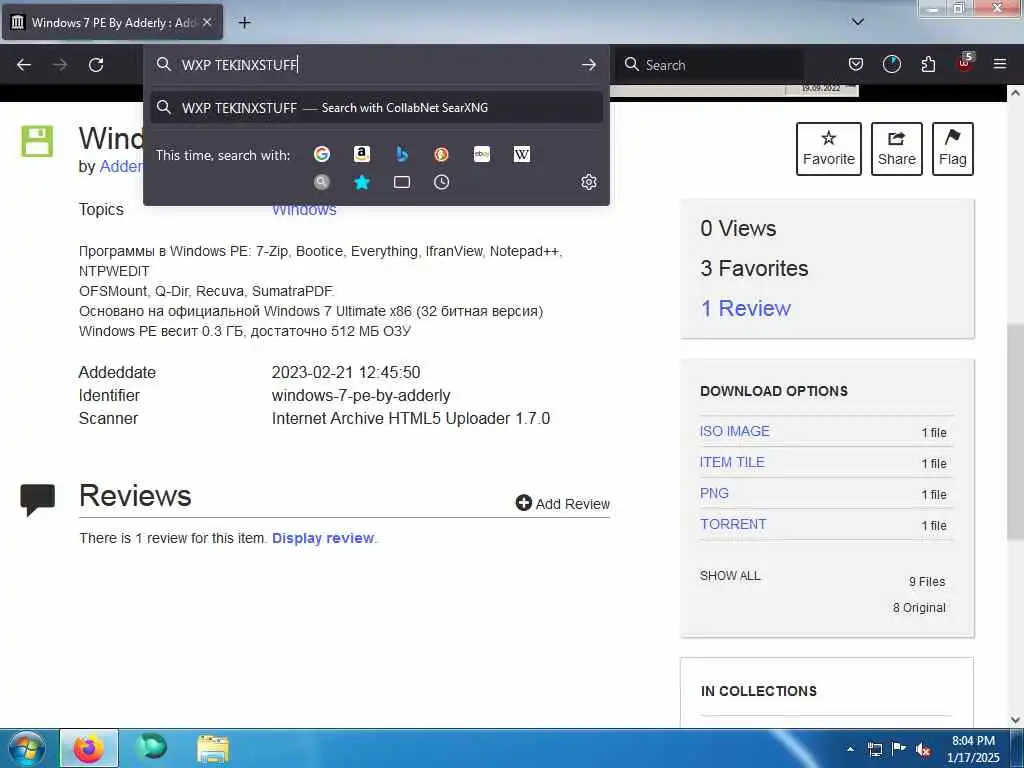Screen dimensions: 1024x768
Task: Open the Action Center flag icon
Action: click(899, 749)
